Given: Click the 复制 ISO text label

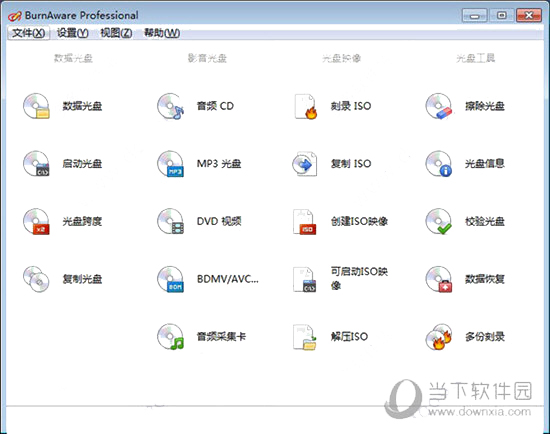Looking at the screenshot, I should [351, 163].
